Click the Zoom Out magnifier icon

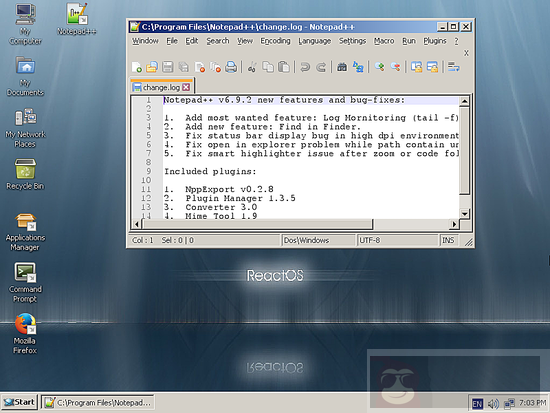(395, 67)
